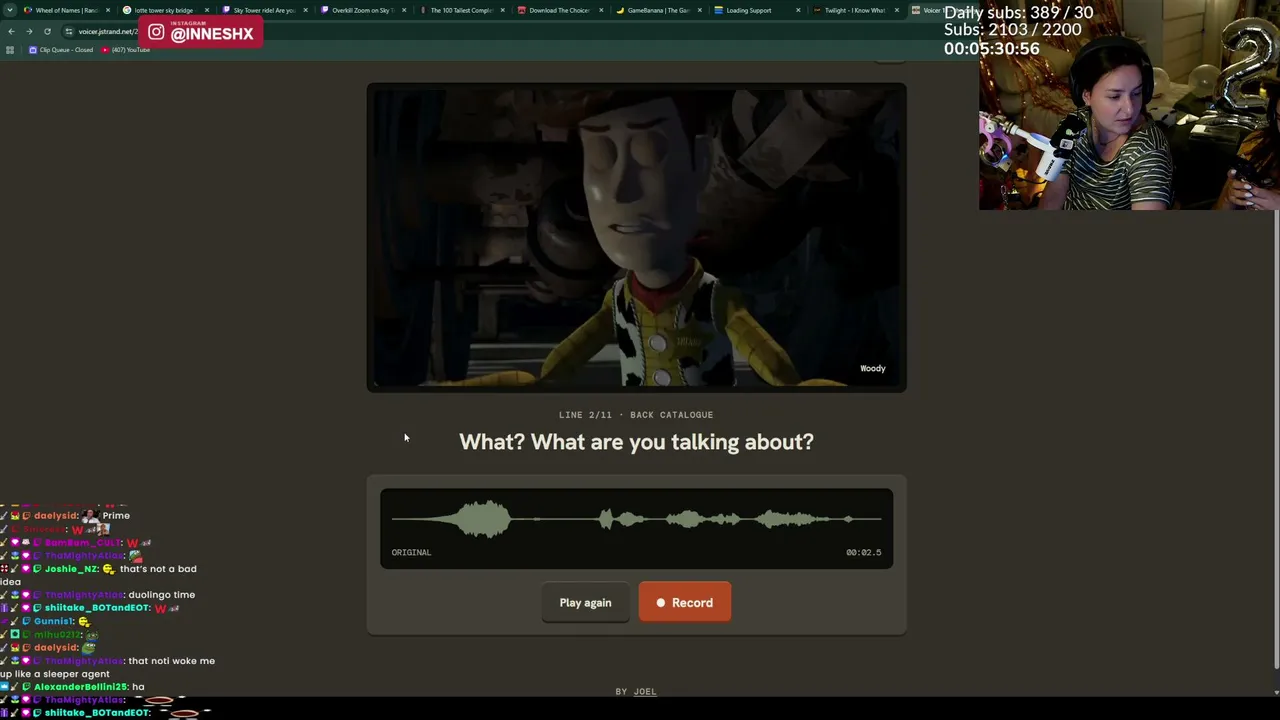Click mihu0212's chat username
This screenshot has height=720, width=1280.
click(x=57, y=634)
